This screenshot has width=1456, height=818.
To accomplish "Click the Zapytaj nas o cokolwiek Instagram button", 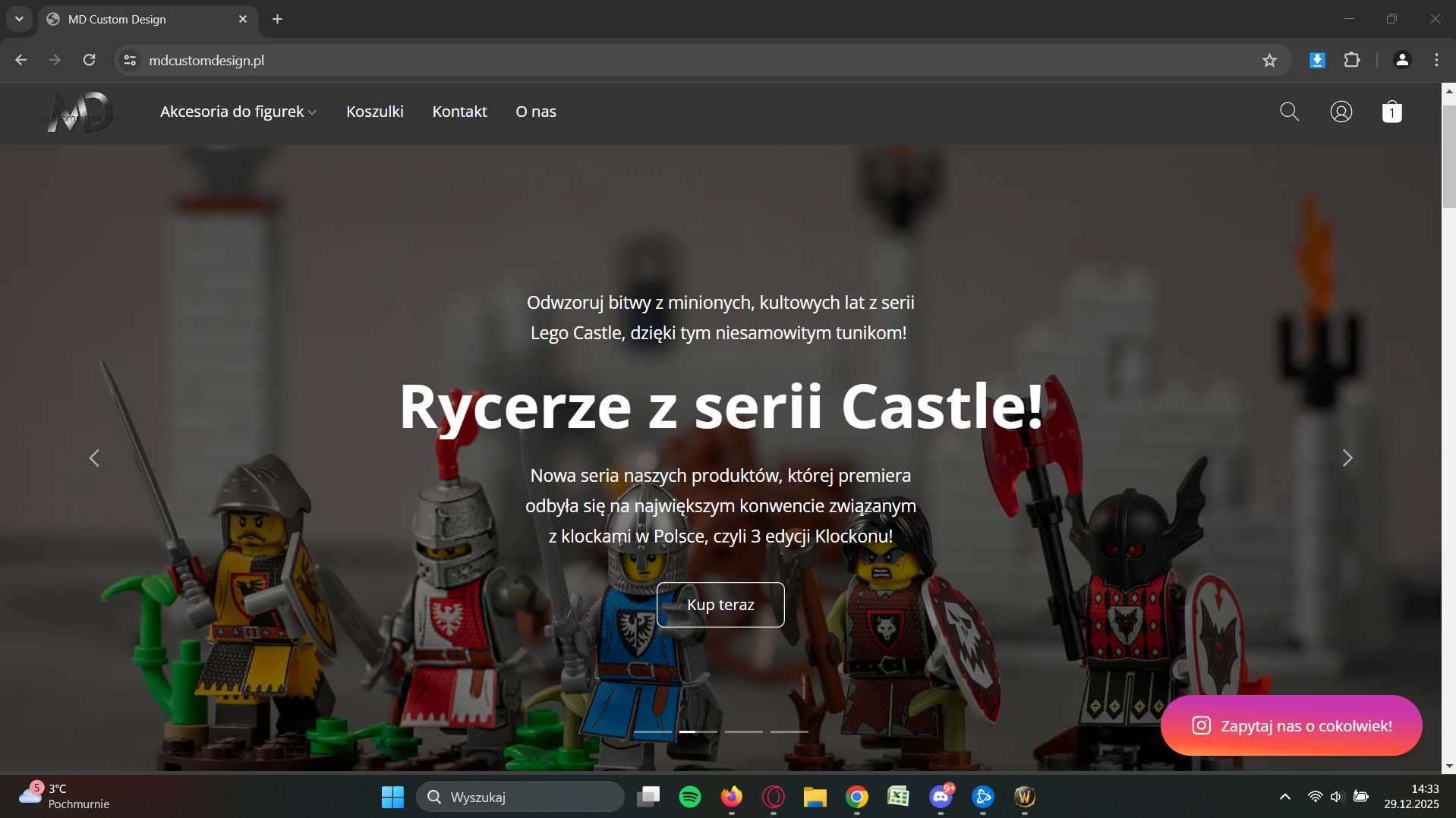I will pyautogui.click(x=1291, y=725).
